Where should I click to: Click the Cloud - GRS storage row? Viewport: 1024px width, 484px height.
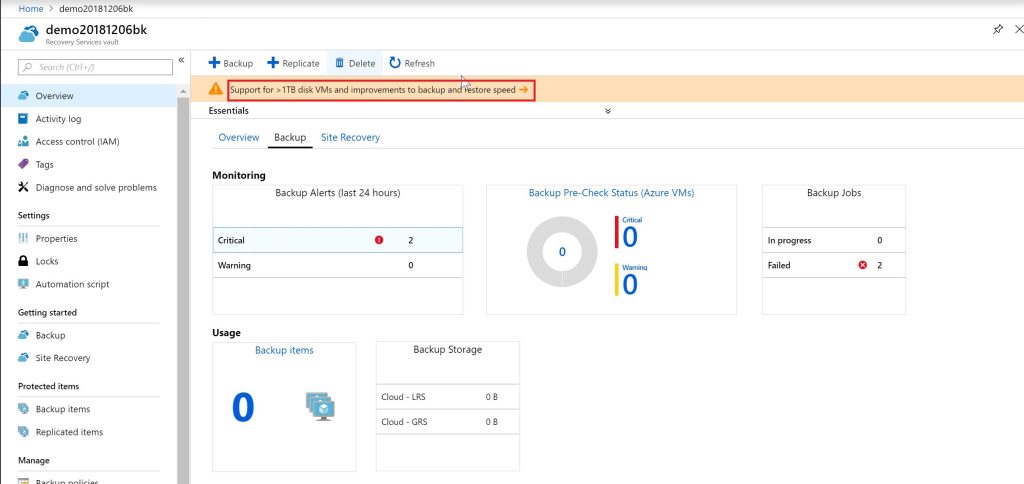447,422
